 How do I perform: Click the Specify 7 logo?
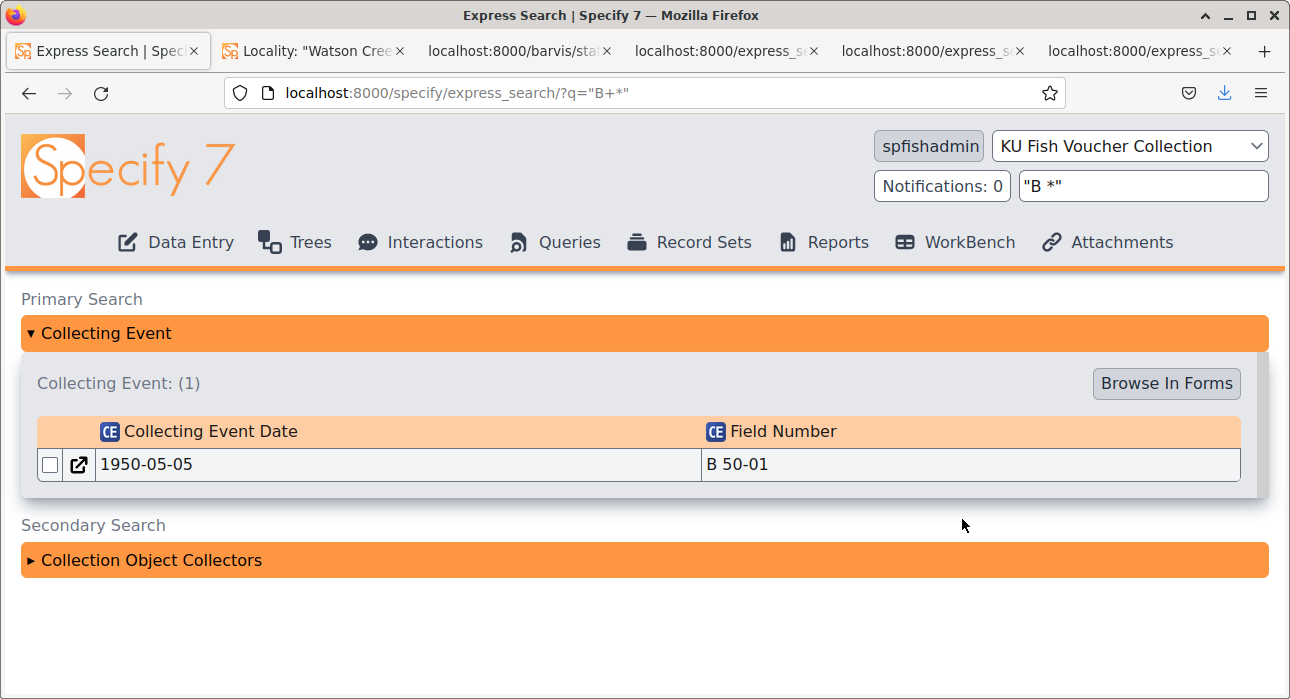click(127, 166)
